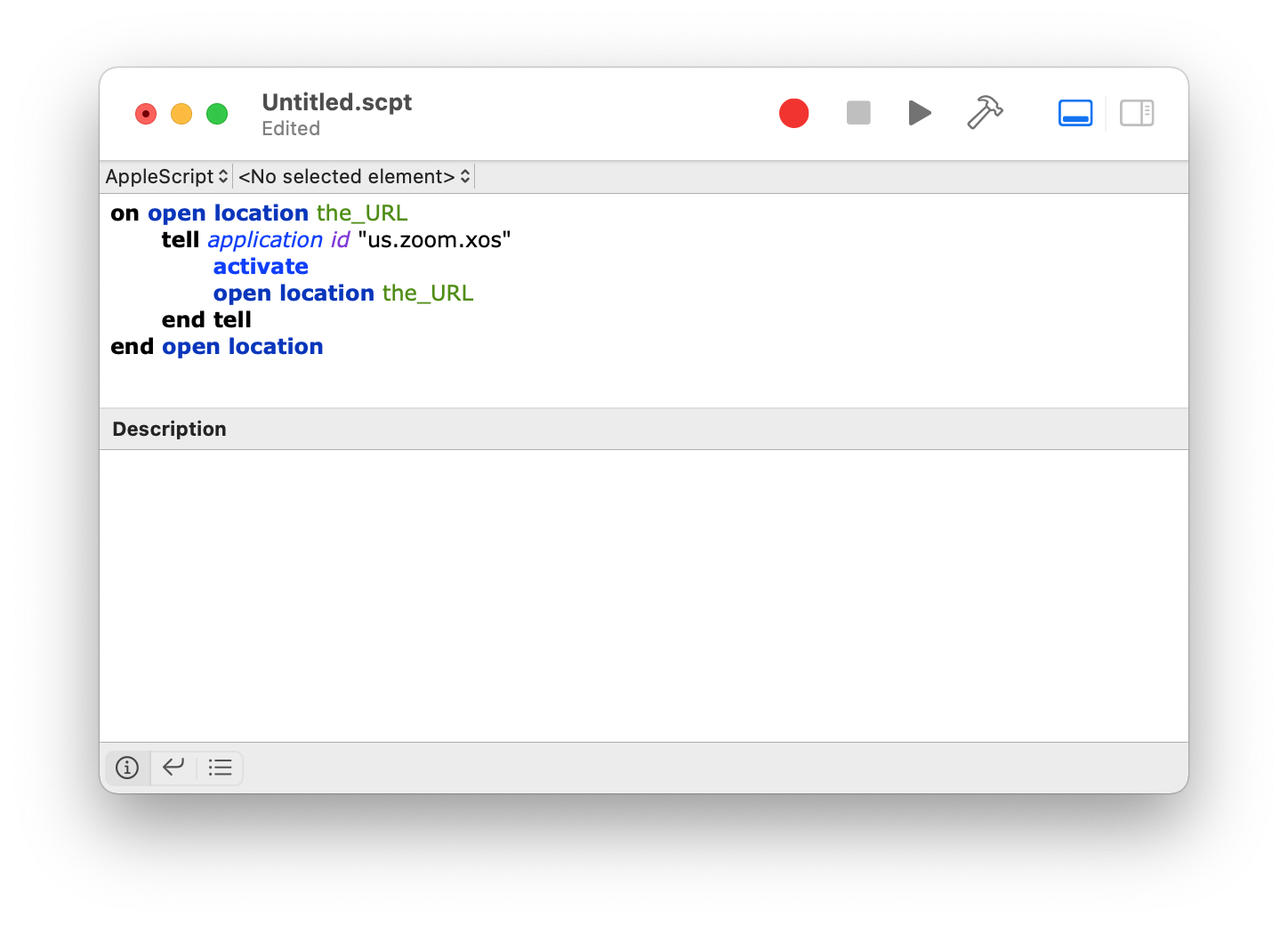Run the script using the play button
Image resolution: width=1288 pixels, height=925 pixels.
pos(919,113)
